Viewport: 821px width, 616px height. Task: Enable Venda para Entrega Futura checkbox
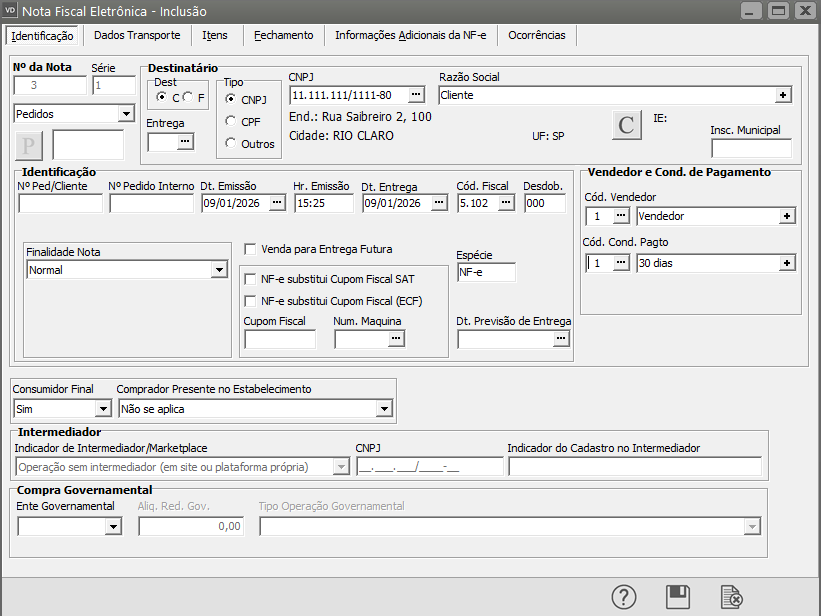point(250,248)
